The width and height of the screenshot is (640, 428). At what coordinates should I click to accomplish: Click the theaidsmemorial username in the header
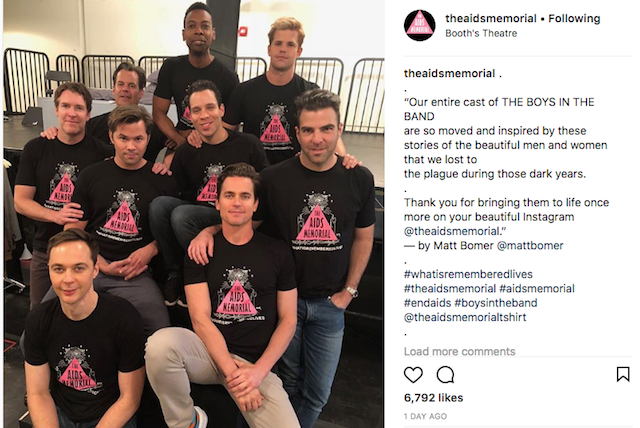(491, 19)
